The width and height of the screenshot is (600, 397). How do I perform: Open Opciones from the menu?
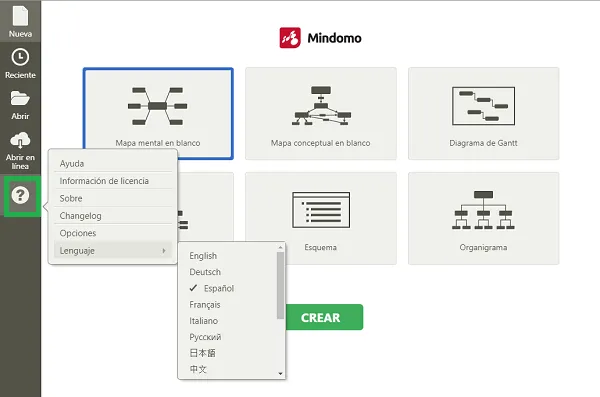coord(113,233)
